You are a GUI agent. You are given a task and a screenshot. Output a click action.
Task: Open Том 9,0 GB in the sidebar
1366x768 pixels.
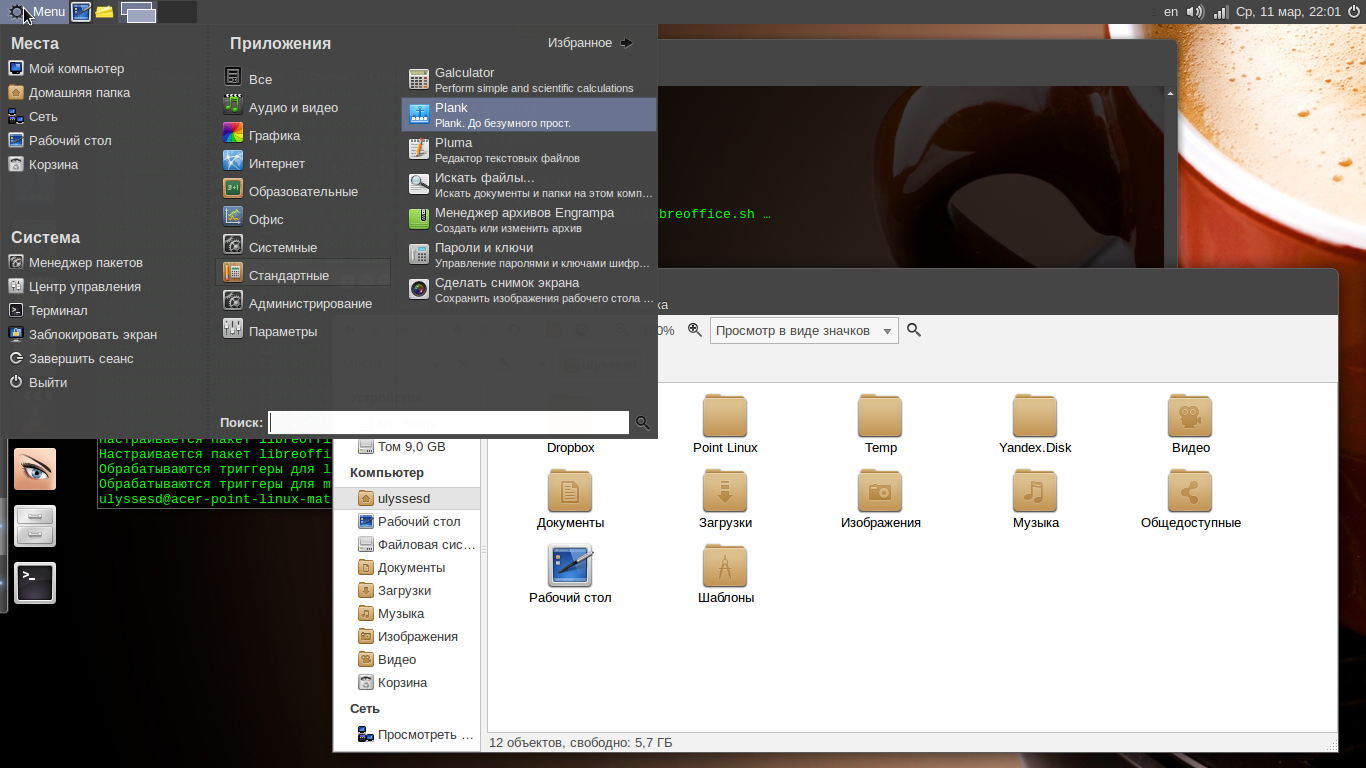click(x=409, y=447)
